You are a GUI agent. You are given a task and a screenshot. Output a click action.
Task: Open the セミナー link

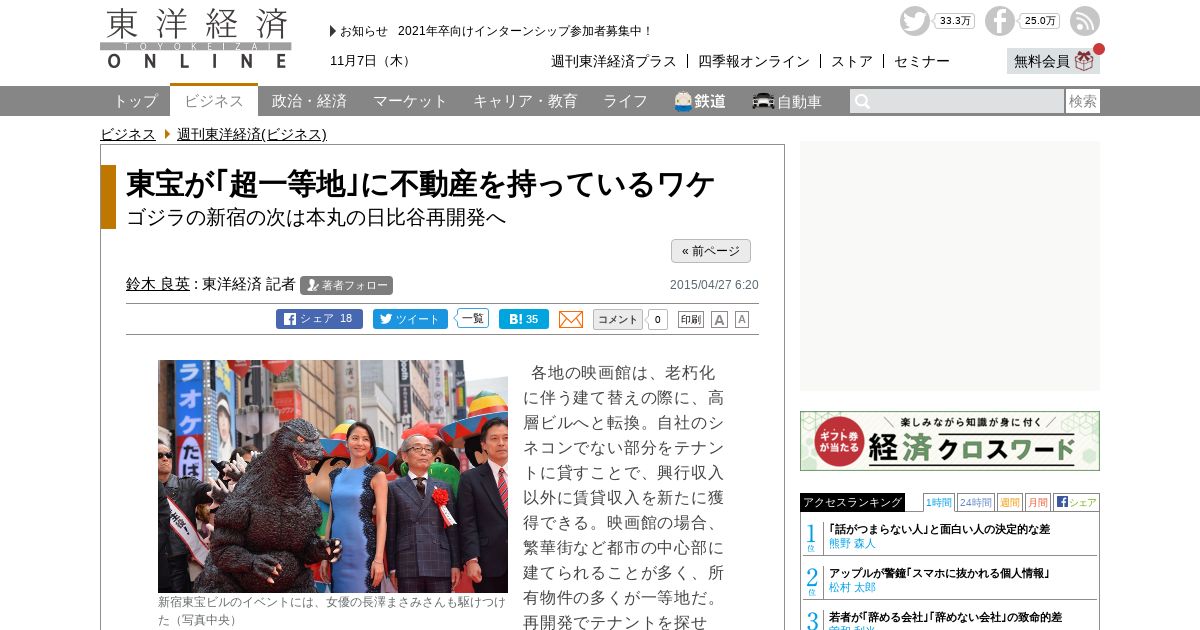922,61
